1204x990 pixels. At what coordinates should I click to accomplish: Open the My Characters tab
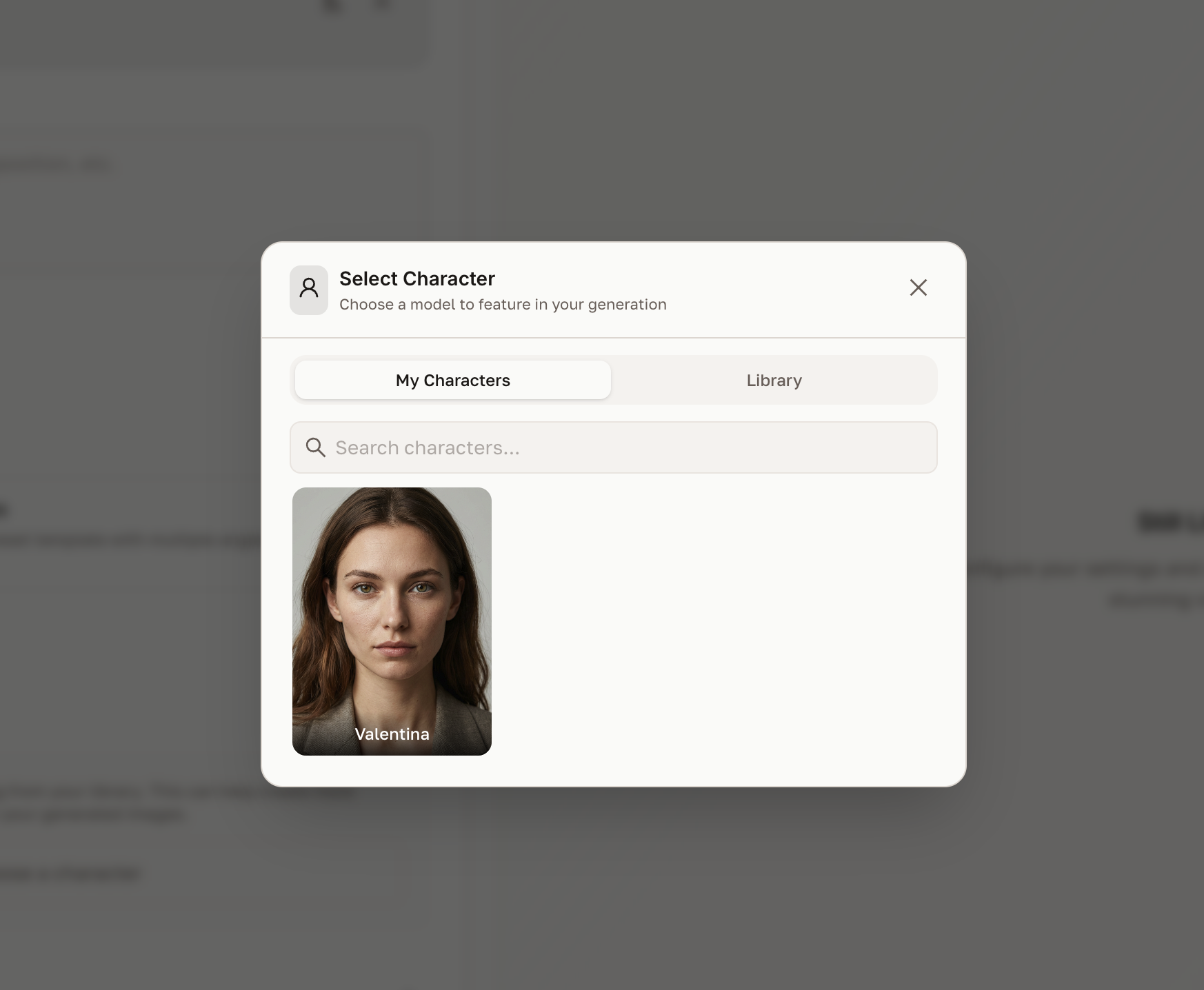coord(452,380)
